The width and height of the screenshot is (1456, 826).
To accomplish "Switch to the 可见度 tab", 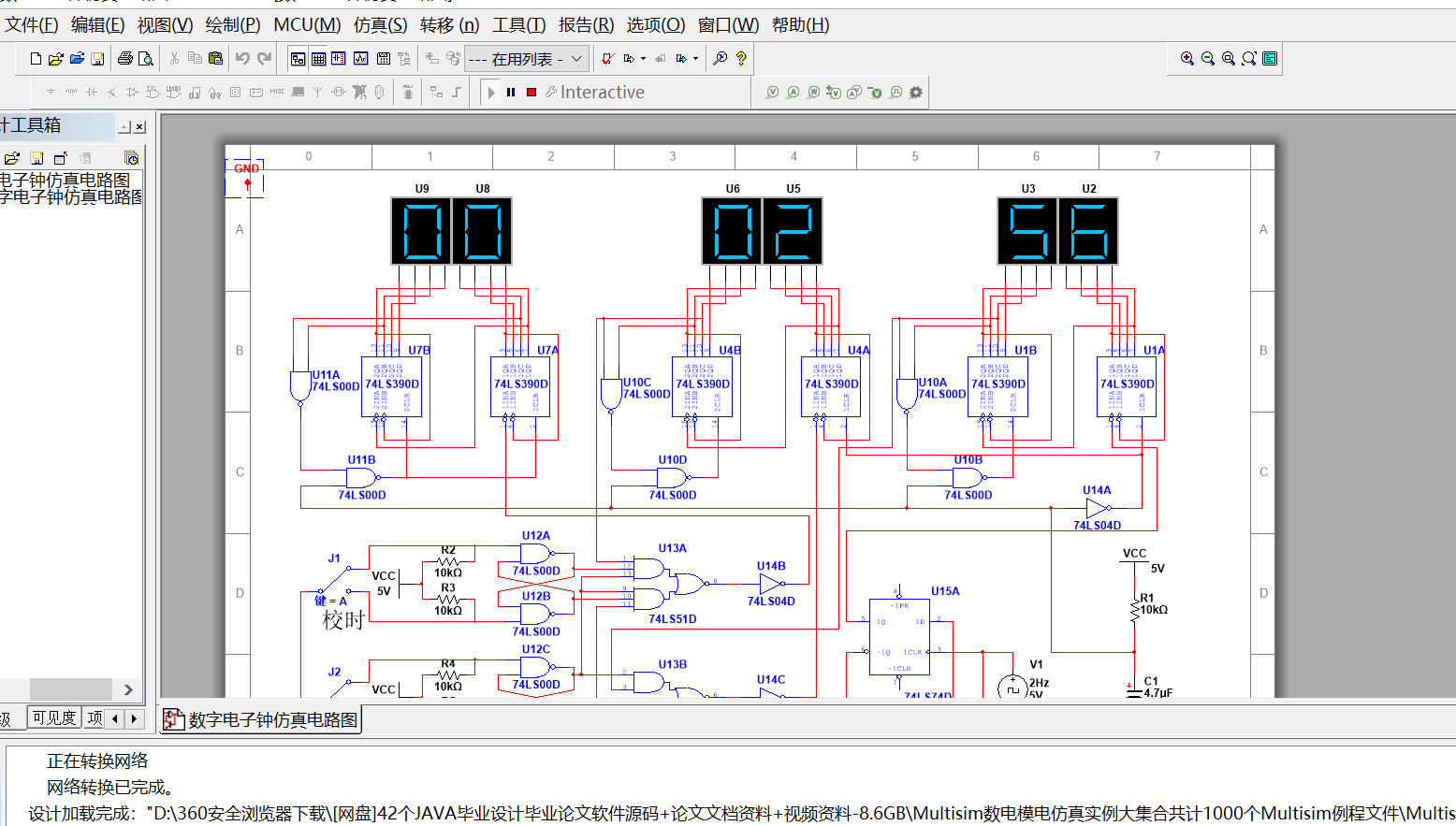I will 54,717.
